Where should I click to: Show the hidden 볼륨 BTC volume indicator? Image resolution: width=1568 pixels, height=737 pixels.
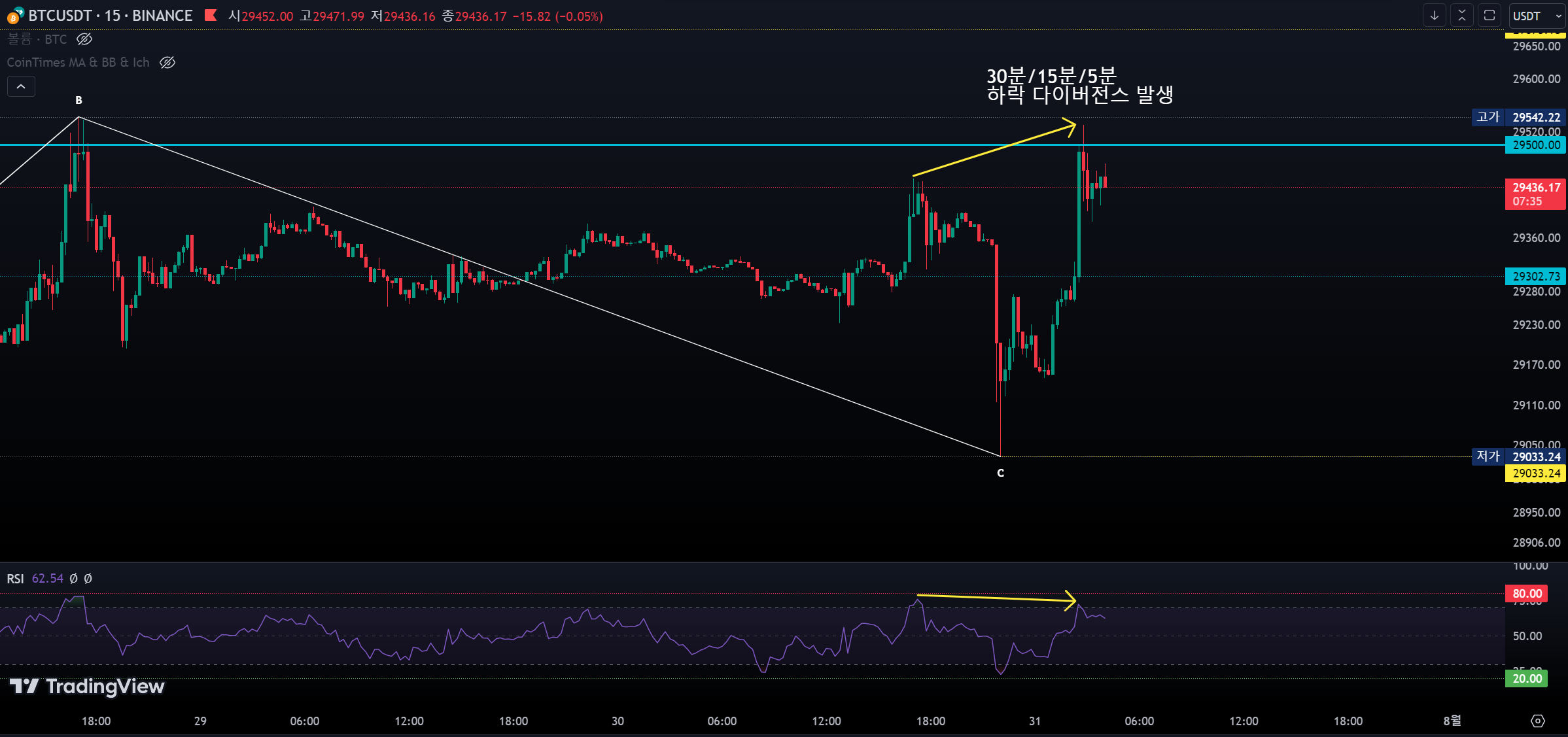point(84,39)
